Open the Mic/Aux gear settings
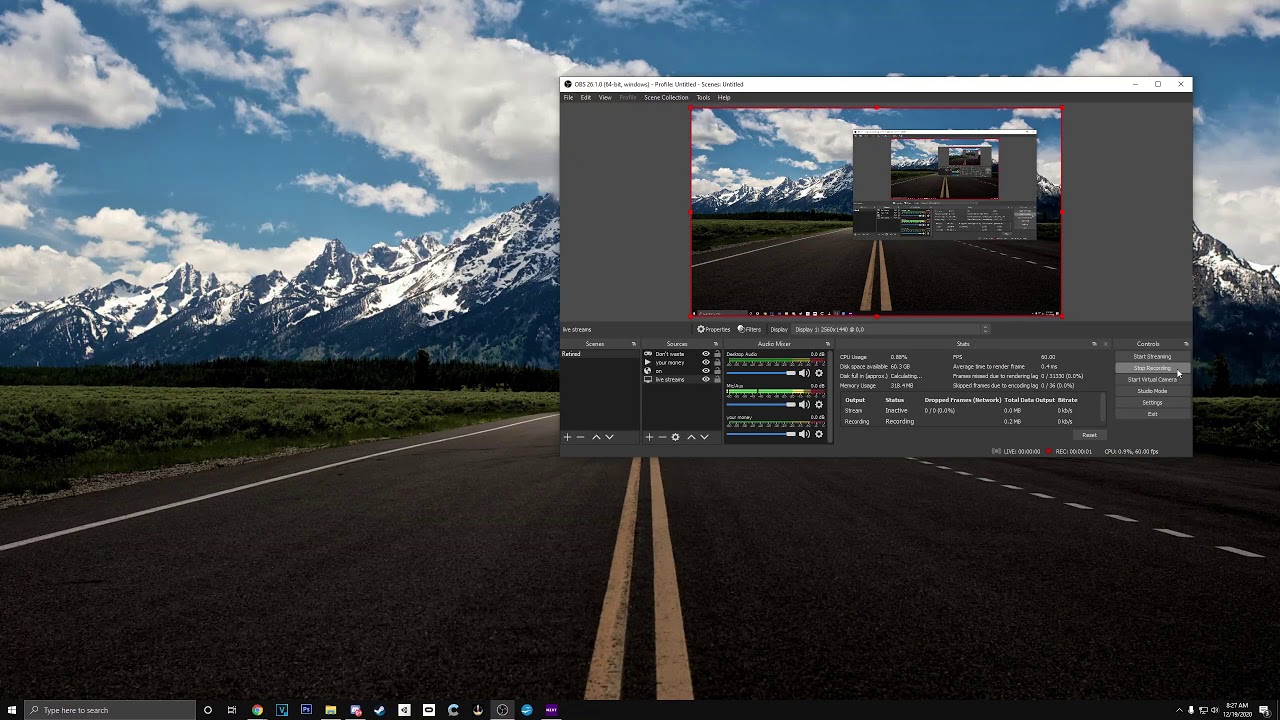This screenshot has width=1280, height=720. [x=819, y=404]
